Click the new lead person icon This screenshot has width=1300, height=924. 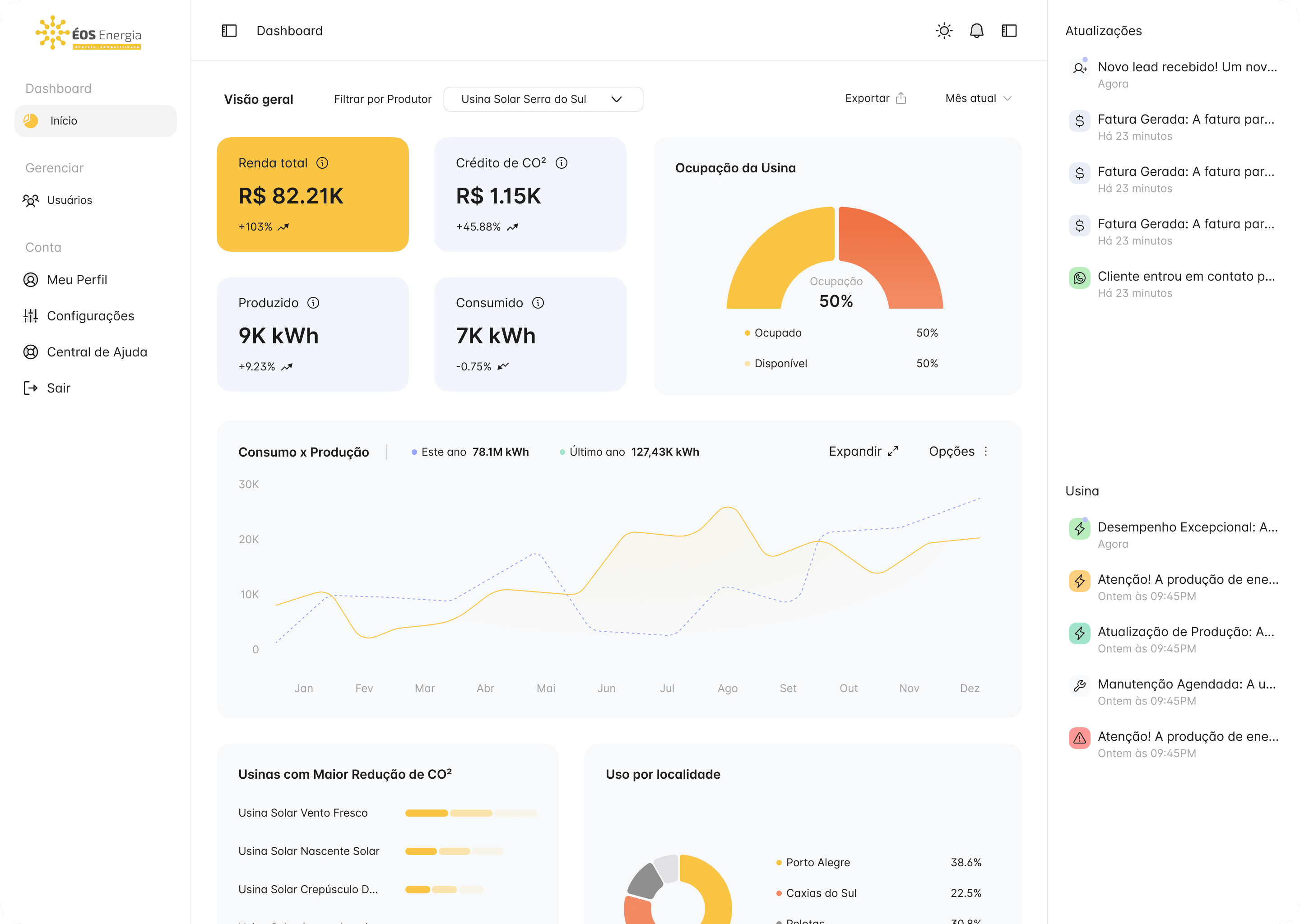1079,68
